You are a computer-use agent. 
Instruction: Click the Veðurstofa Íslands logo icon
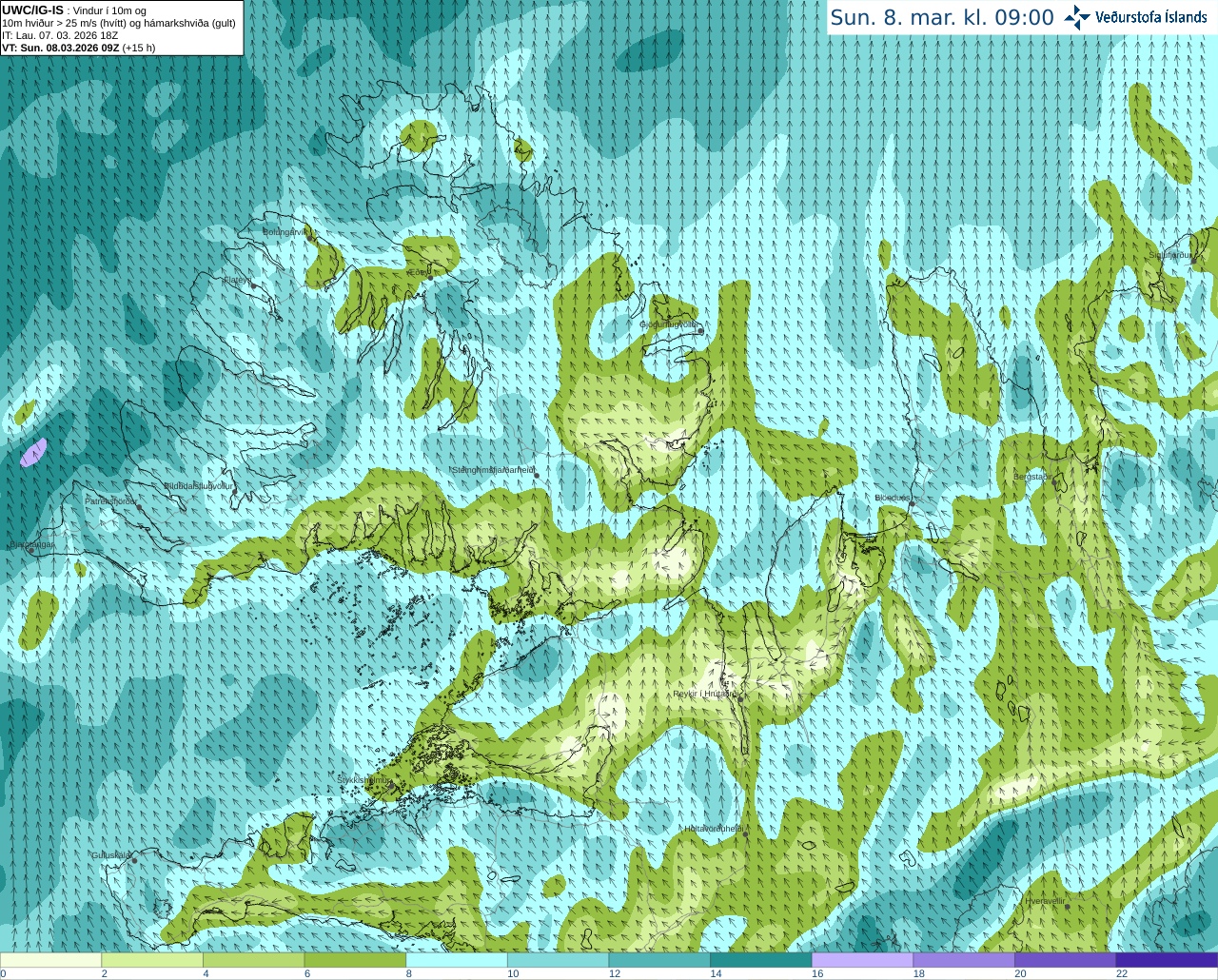click(1077, 17)
